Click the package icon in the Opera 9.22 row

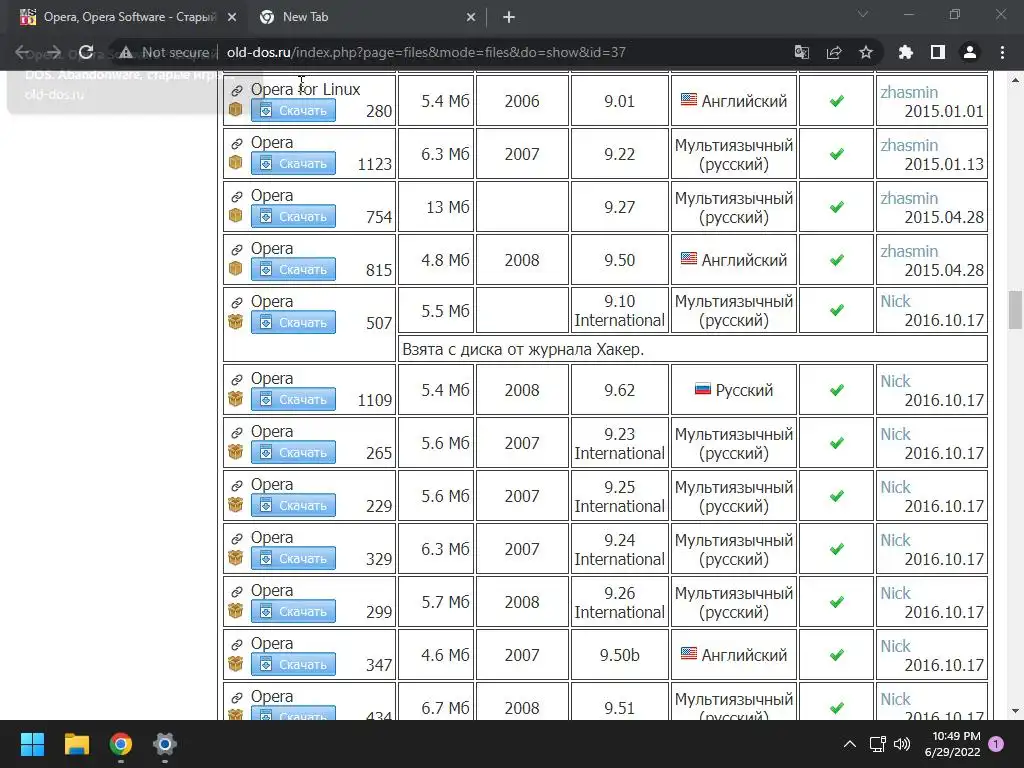point(236,162)
